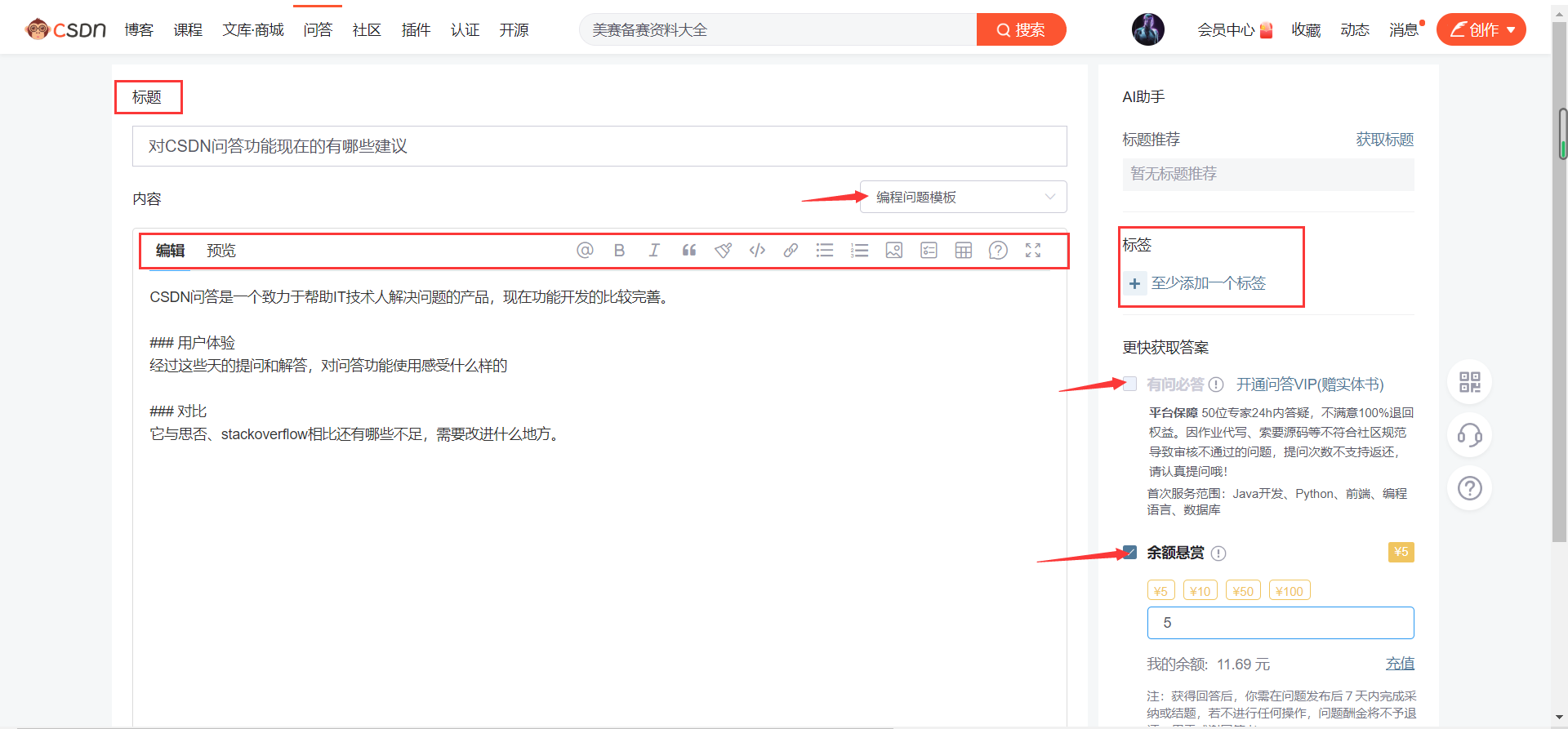Click the 充值 recharge link
1568x729 pixels.
pyautogui.click(x=1400, y=664)
